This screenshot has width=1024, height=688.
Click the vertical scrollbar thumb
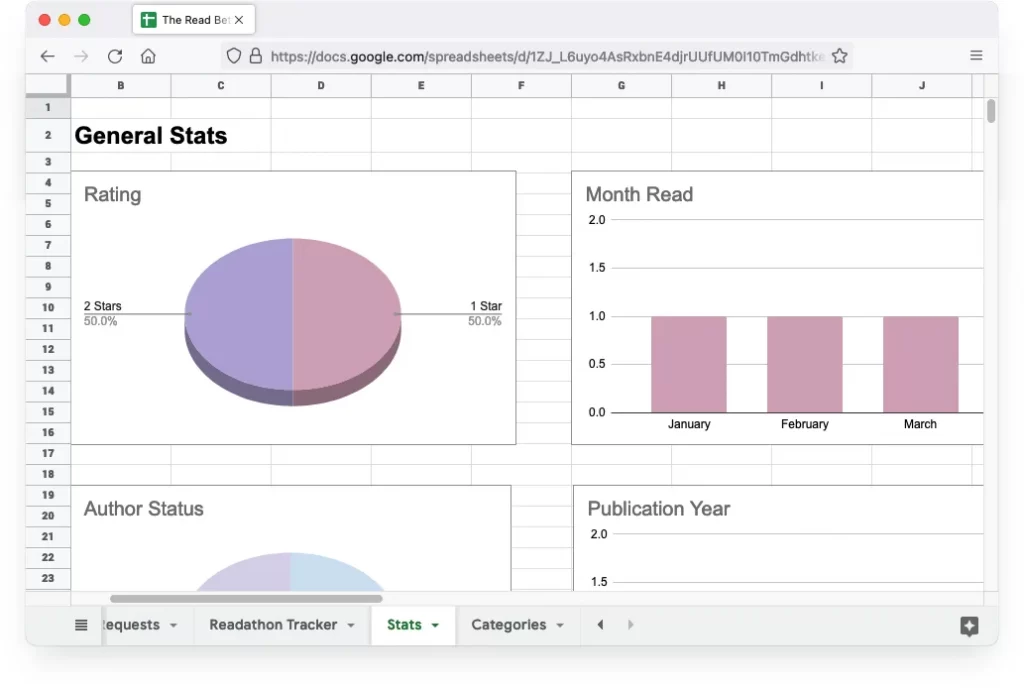991,111
